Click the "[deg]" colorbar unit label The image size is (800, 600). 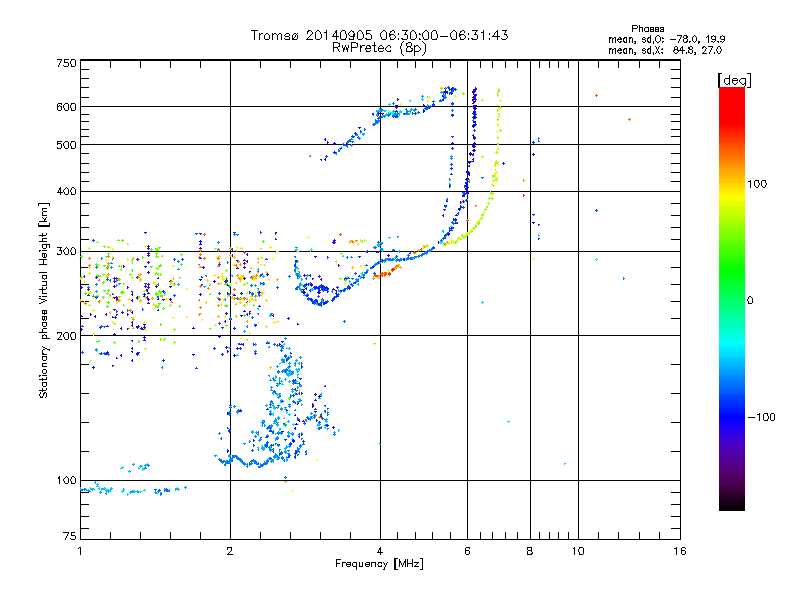[734, 80]
